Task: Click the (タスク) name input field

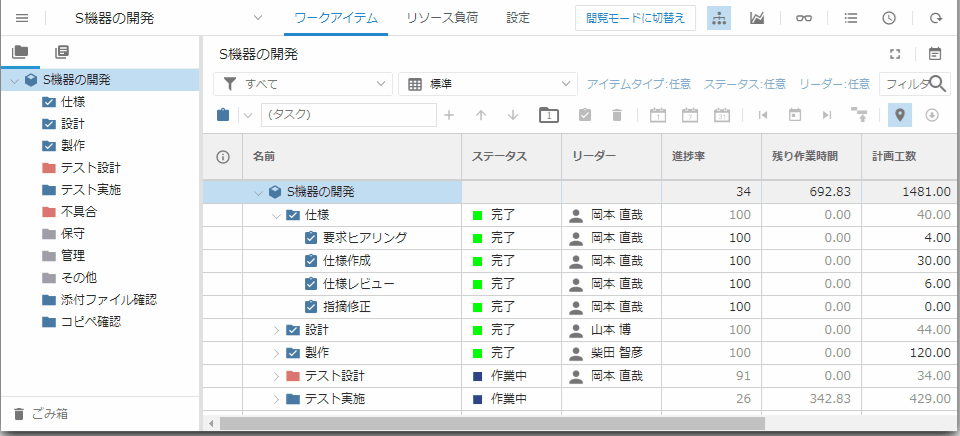Action: [349, 115]
